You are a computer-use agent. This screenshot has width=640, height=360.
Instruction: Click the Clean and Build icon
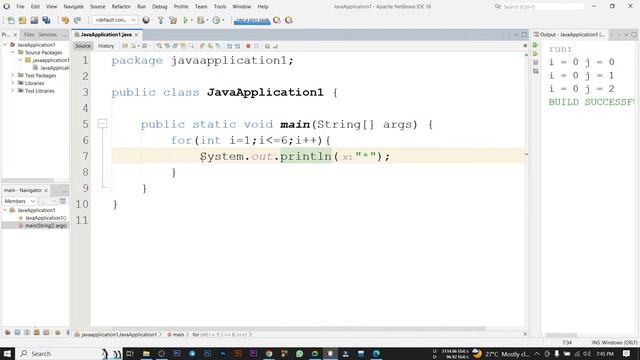tap(173, 20)
